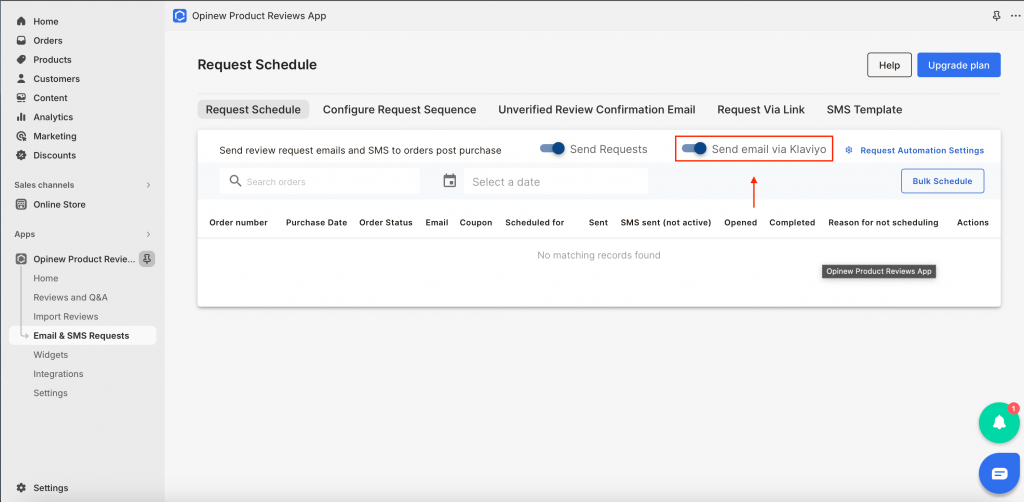This screenshot has width=1024, height=502.
Task: Click the Orders label in sidebar
Action: (48, 40)
